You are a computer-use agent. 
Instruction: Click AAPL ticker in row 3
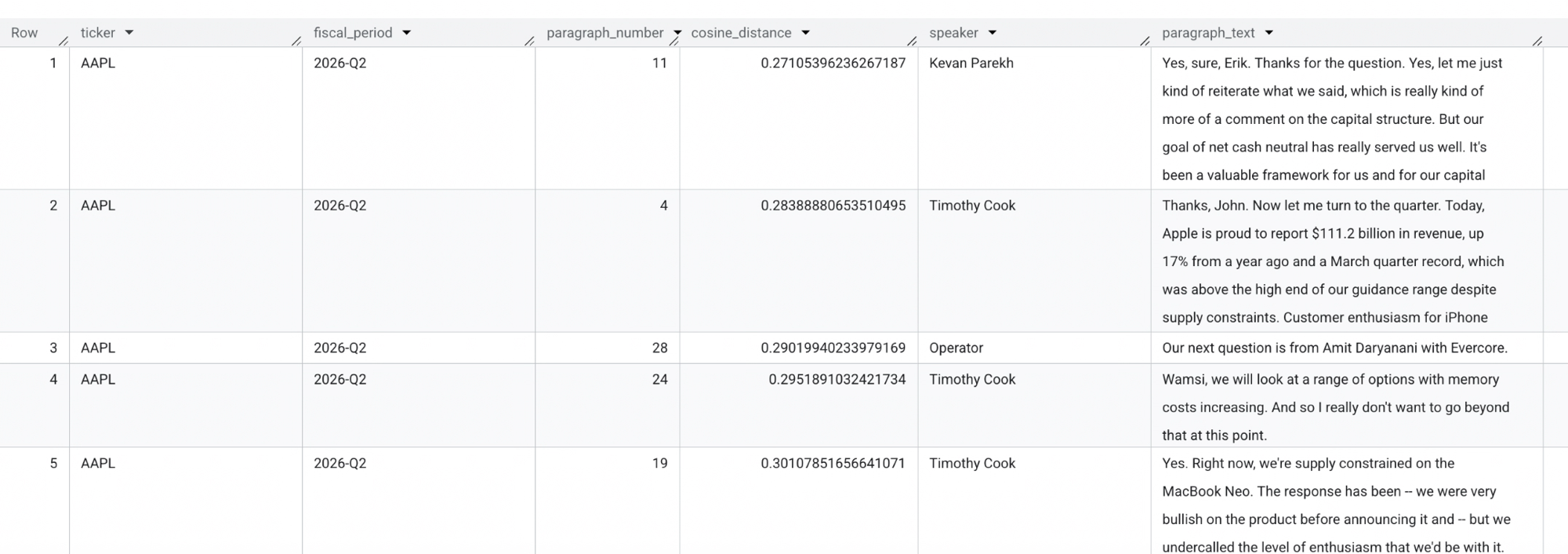98,348
